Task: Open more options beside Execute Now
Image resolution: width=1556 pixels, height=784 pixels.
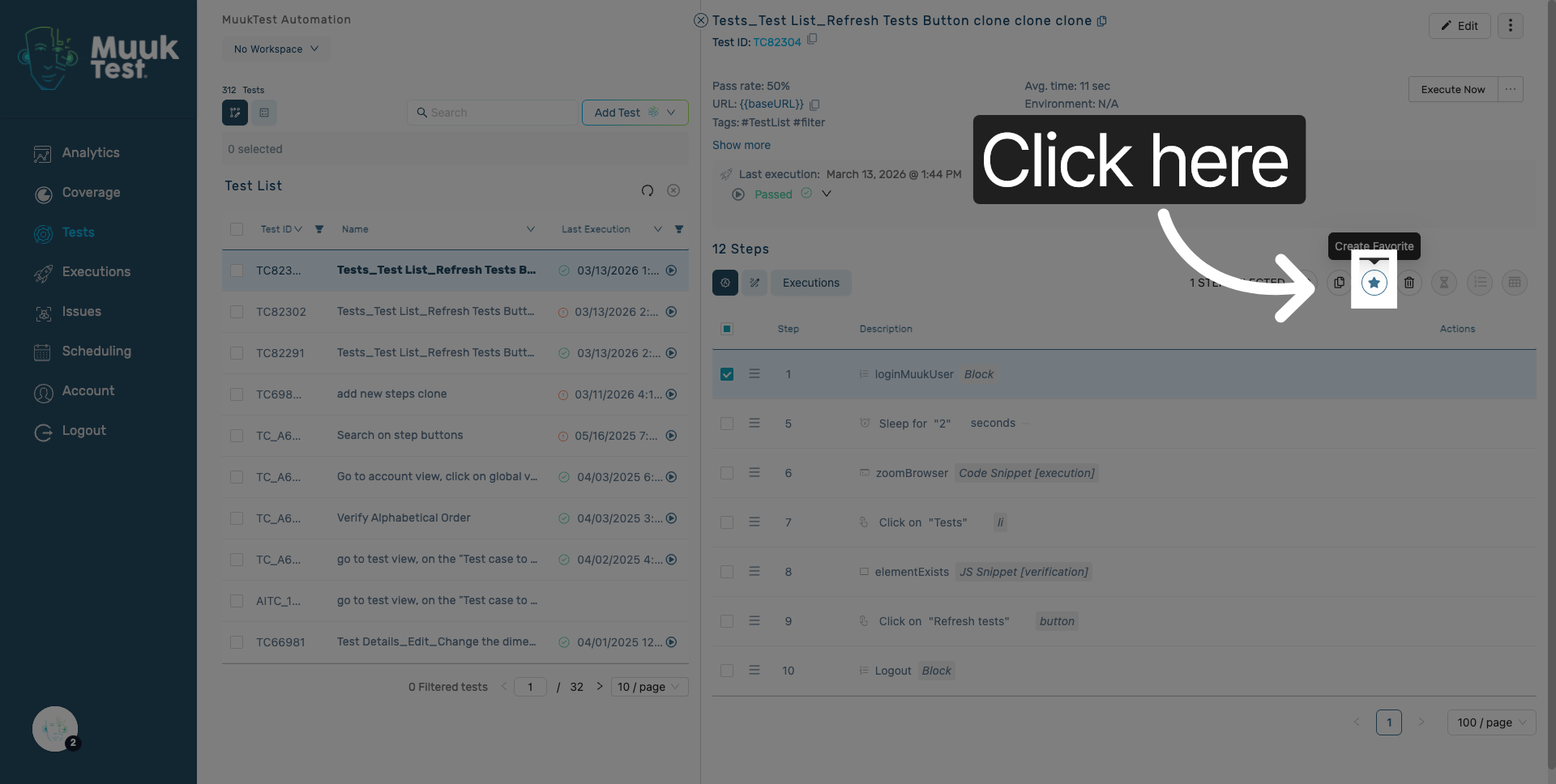Action: tap(1511, 89)
